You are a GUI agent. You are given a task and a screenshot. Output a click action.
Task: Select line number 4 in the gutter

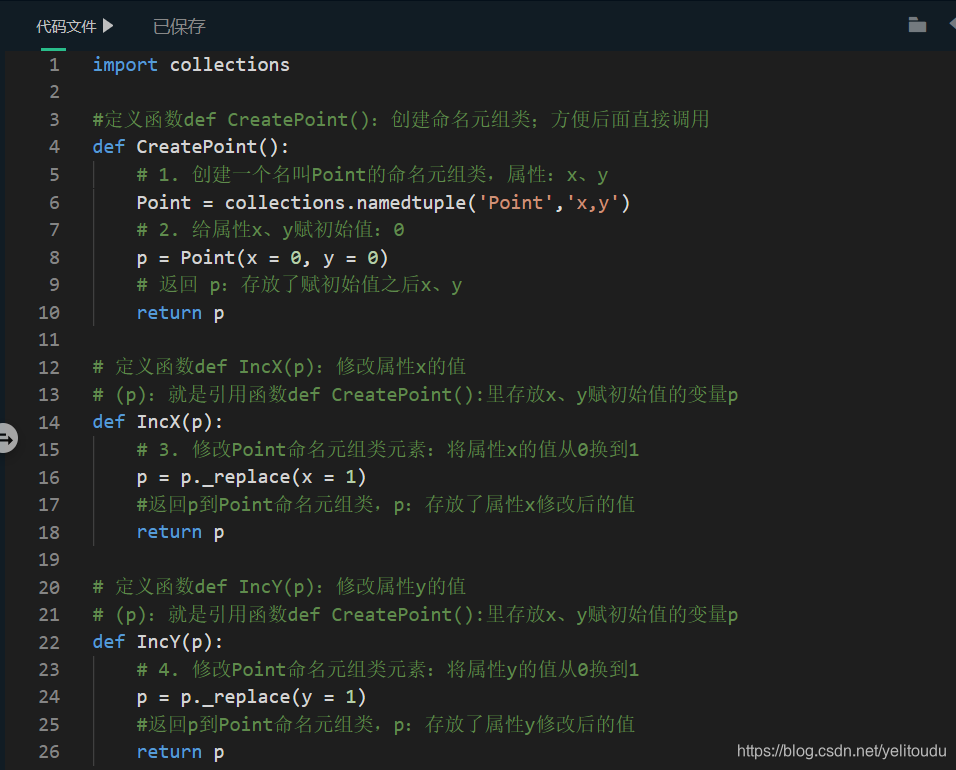click(54, 147)
